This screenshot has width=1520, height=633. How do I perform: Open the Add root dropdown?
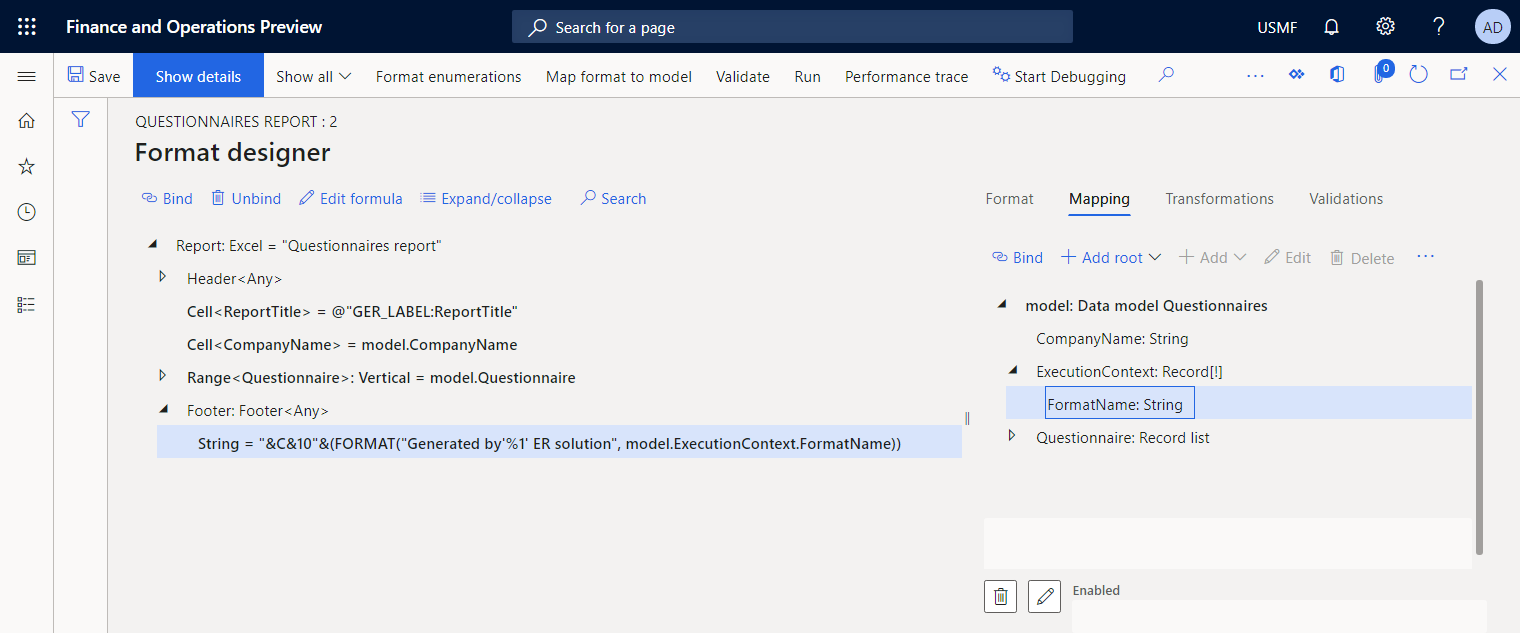[1110, 257]
